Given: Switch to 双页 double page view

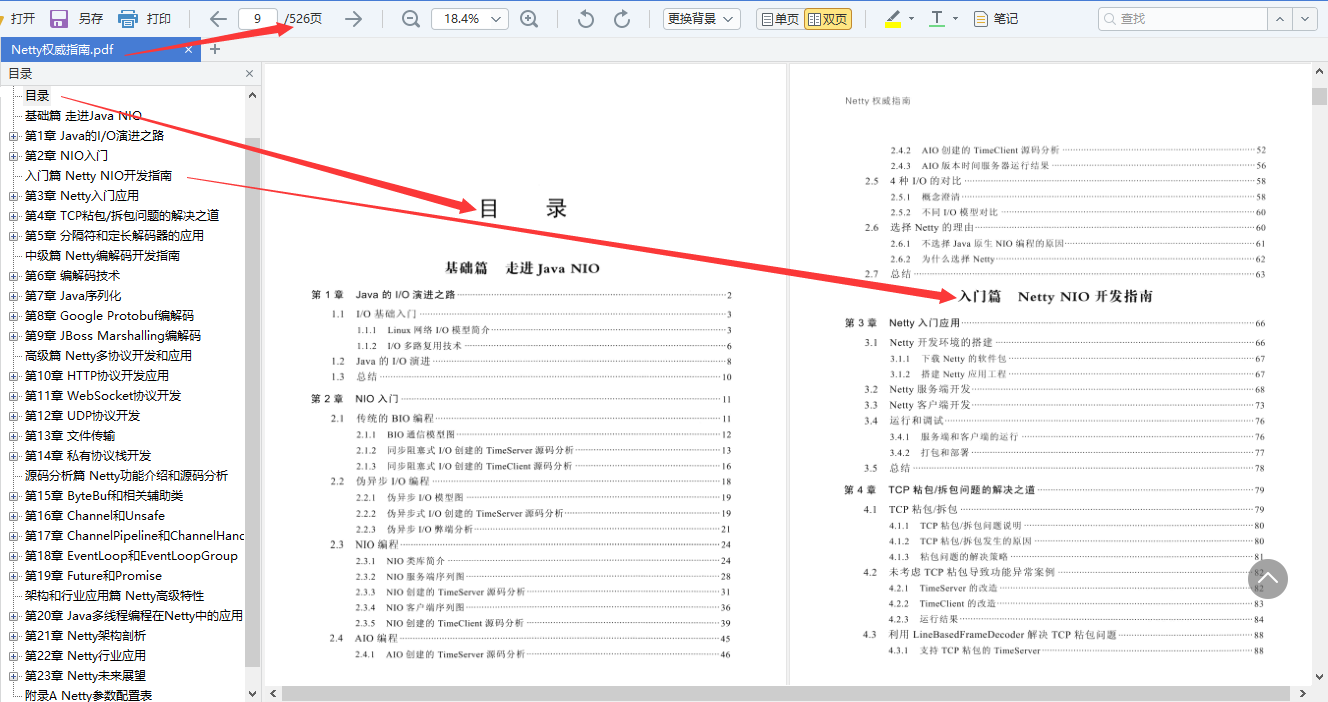Looking at the screenshot, I should pos(828,18).
